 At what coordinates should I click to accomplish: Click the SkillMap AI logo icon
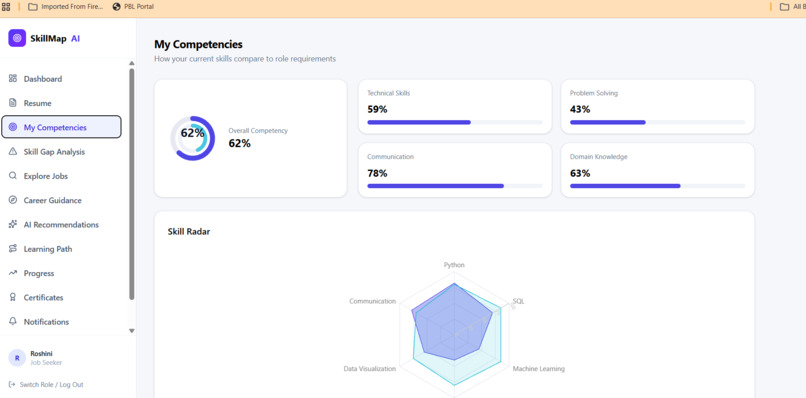(17, 38)
